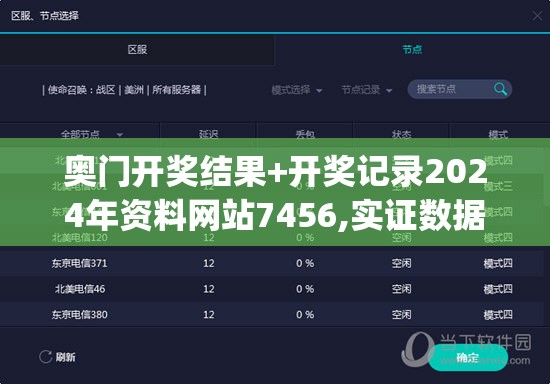Select 使命召唤：战区 in the path bar
Image resolution: width=550 pixels, height=384 pixels.
click(81, 90)
